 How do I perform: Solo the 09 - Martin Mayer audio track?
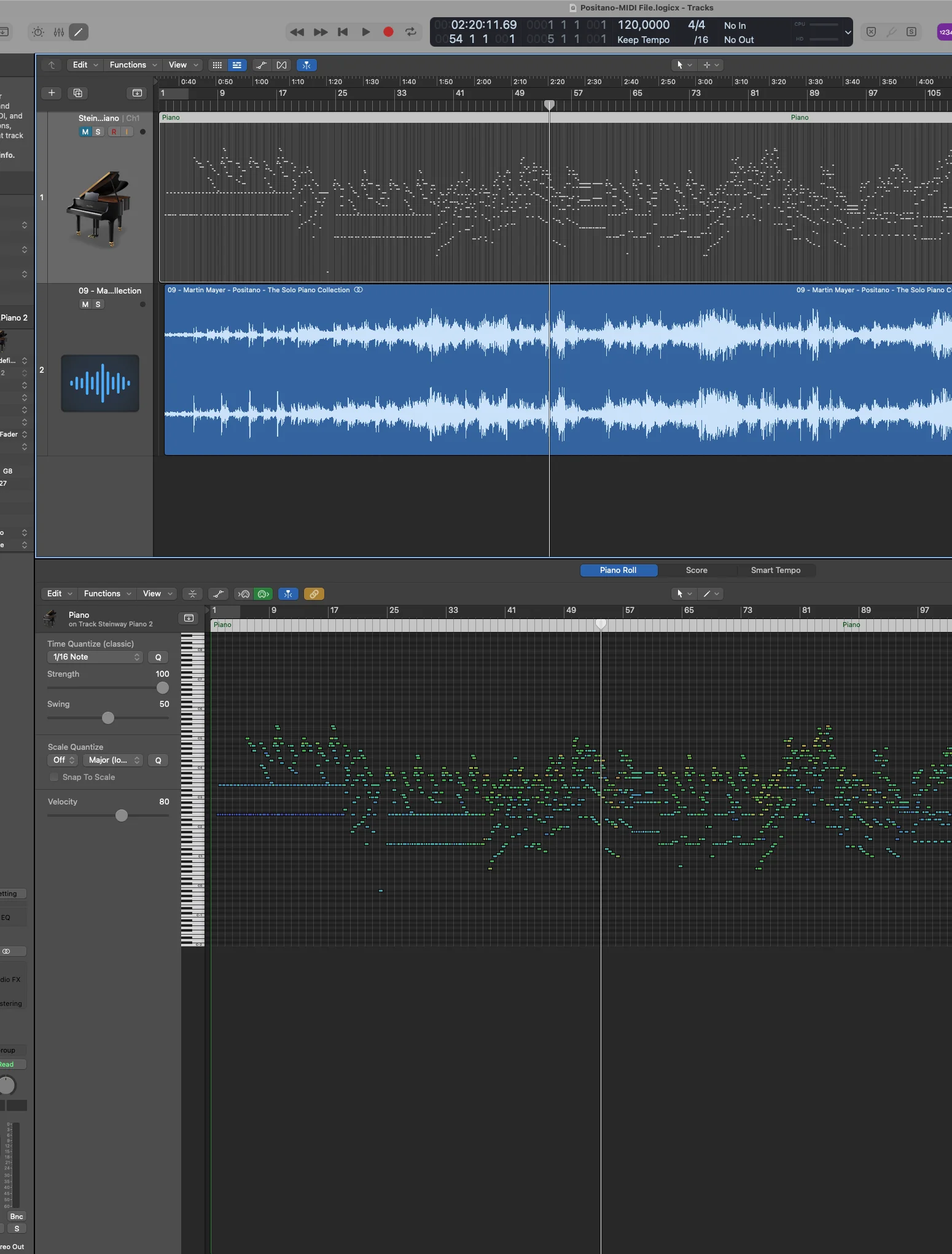[x=98, y=305]
